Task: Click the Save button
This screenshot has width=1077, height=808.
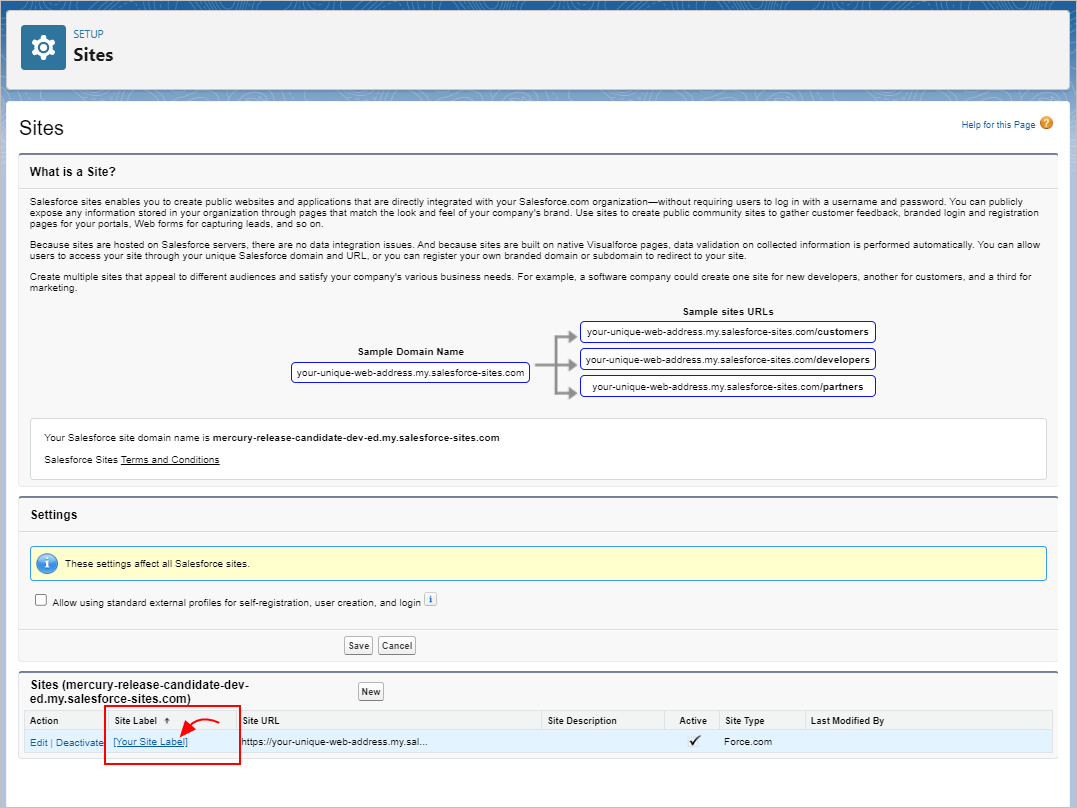Action: (359, 646)
